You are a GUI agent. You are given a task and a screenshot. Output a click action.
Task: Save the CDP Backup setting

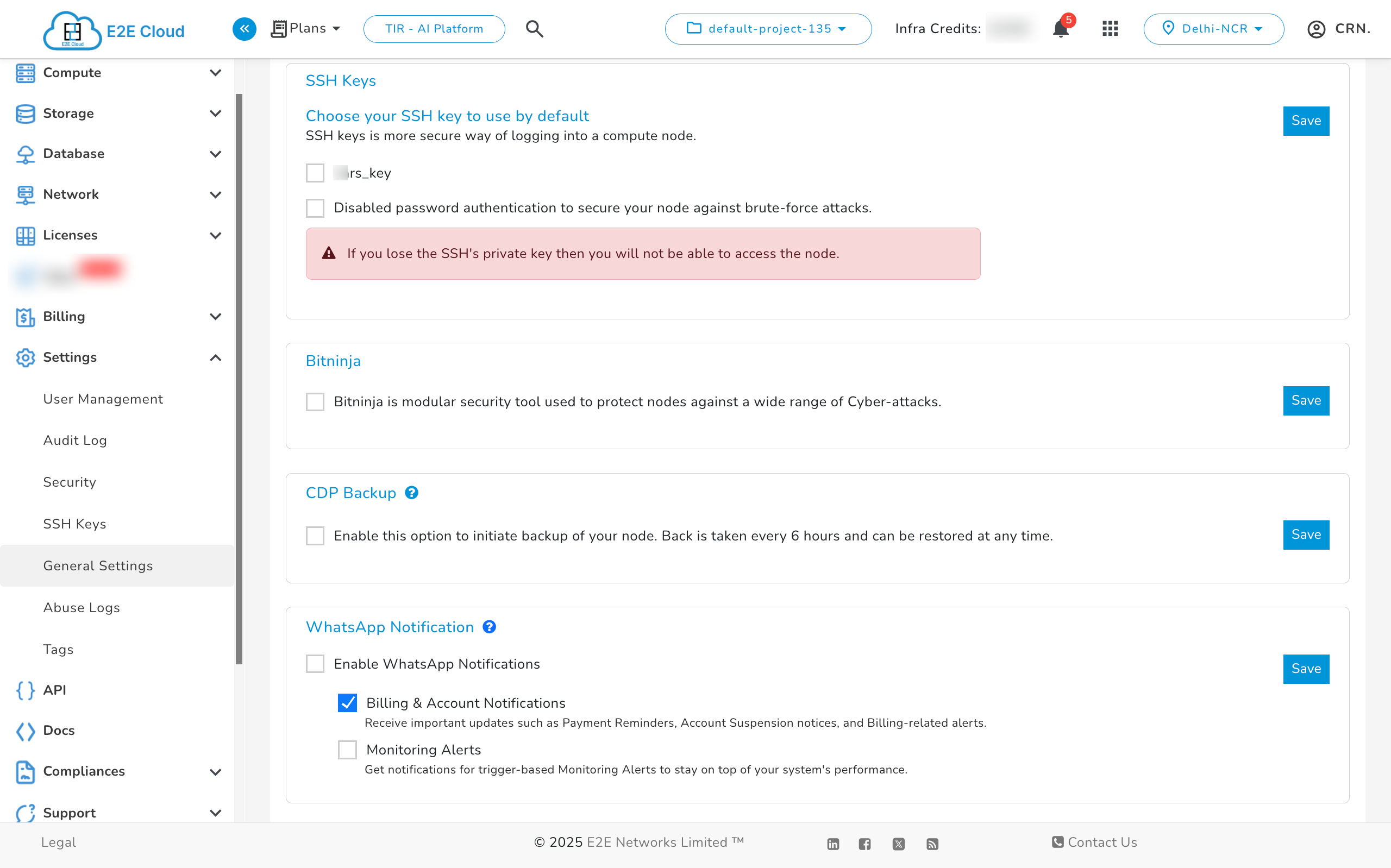(x=1306, y=534)
